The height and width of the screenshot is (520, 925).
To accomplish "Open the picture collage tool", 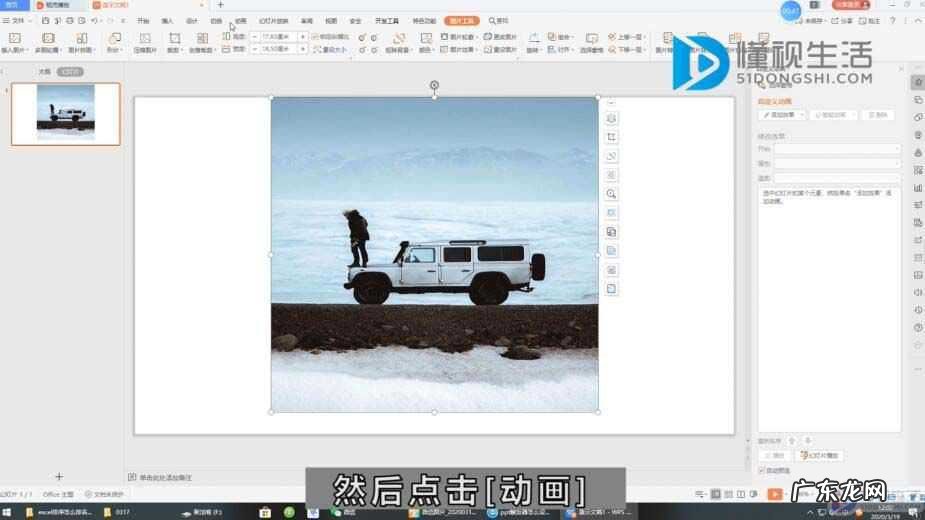I will click(81, 43).
